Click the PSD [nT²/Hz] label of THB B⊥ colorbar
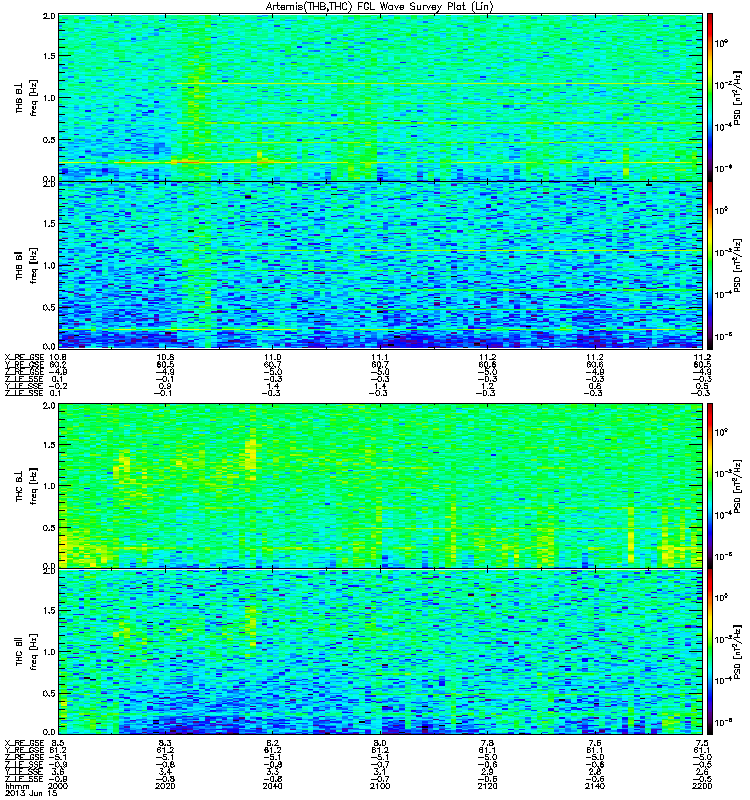The width and height of the screenshot is (750, 800). pyautogui.click(x=738, y=97)
